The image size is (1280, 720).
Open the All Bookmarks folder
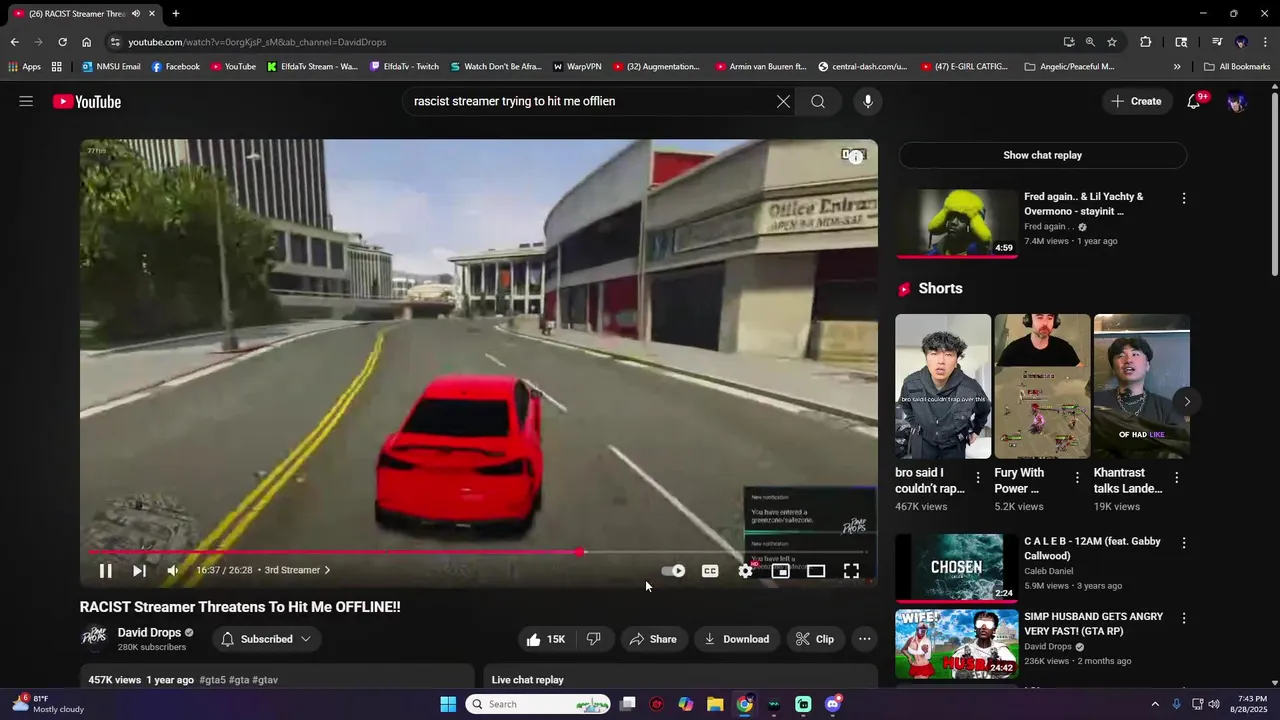tap(1237, 67)
